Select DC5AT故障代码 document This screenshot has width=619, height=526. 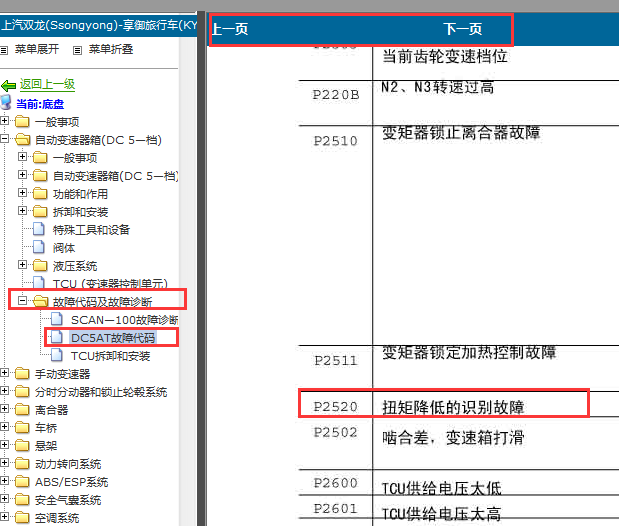113,338
